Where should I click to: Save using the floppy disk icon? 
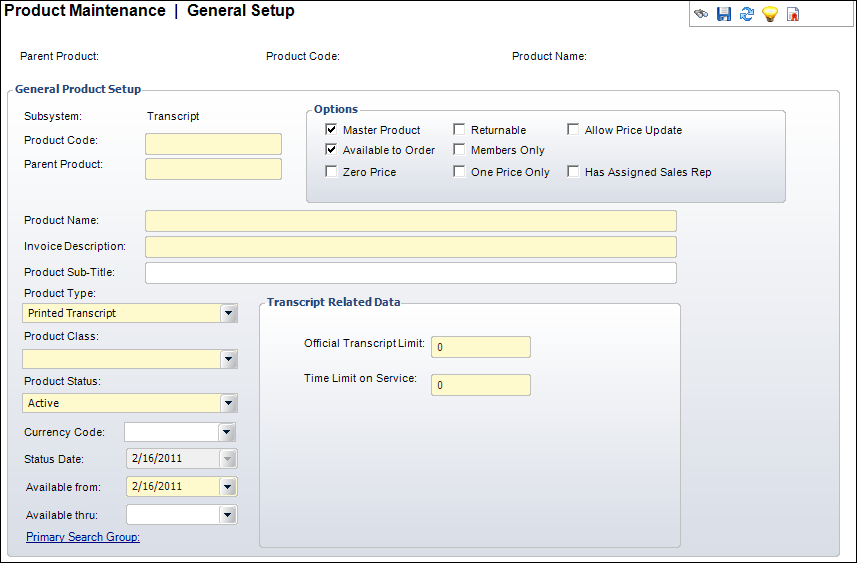click(x=724, y=14)
